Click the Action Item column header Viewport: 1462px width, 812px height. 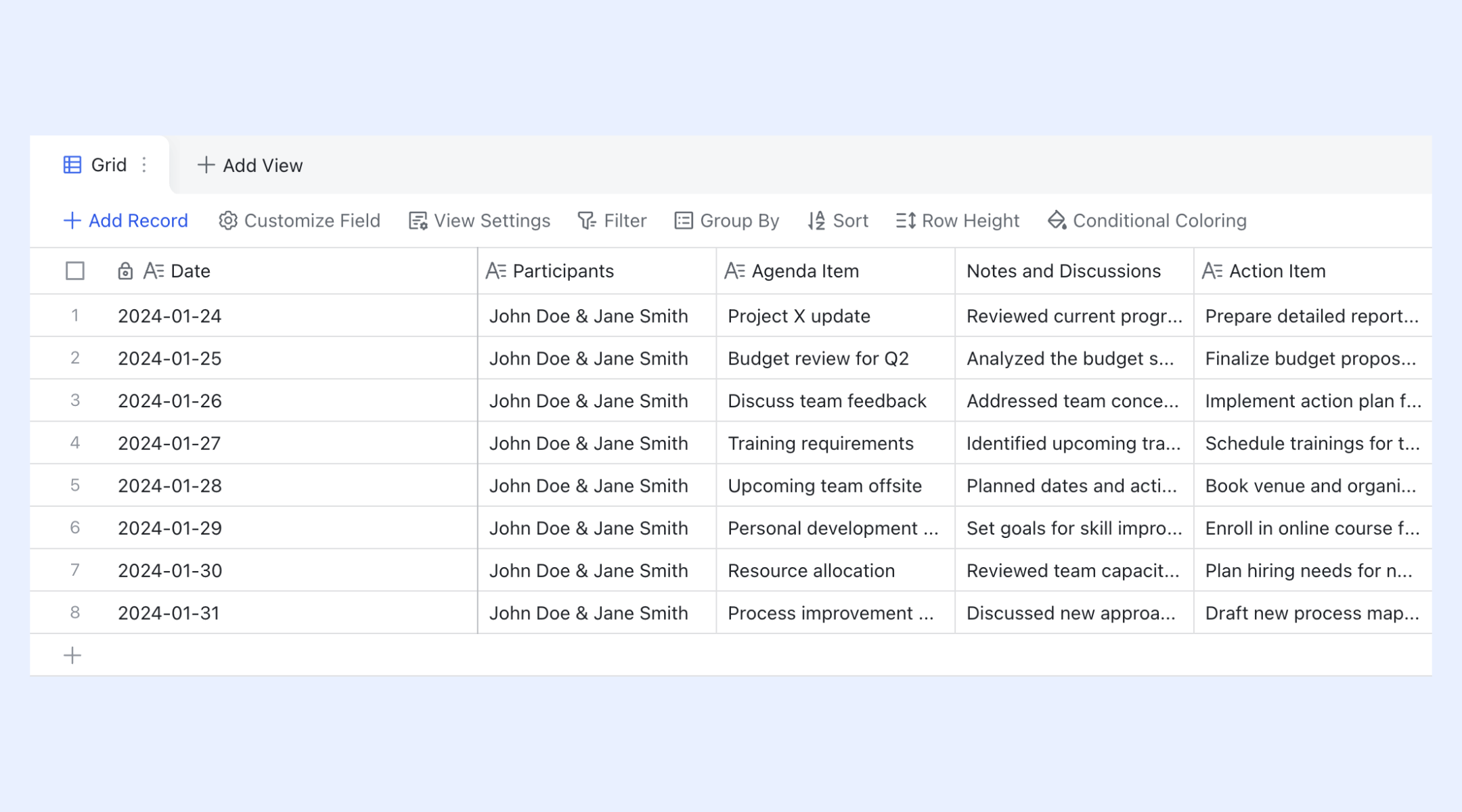(x=1313, y=271)
